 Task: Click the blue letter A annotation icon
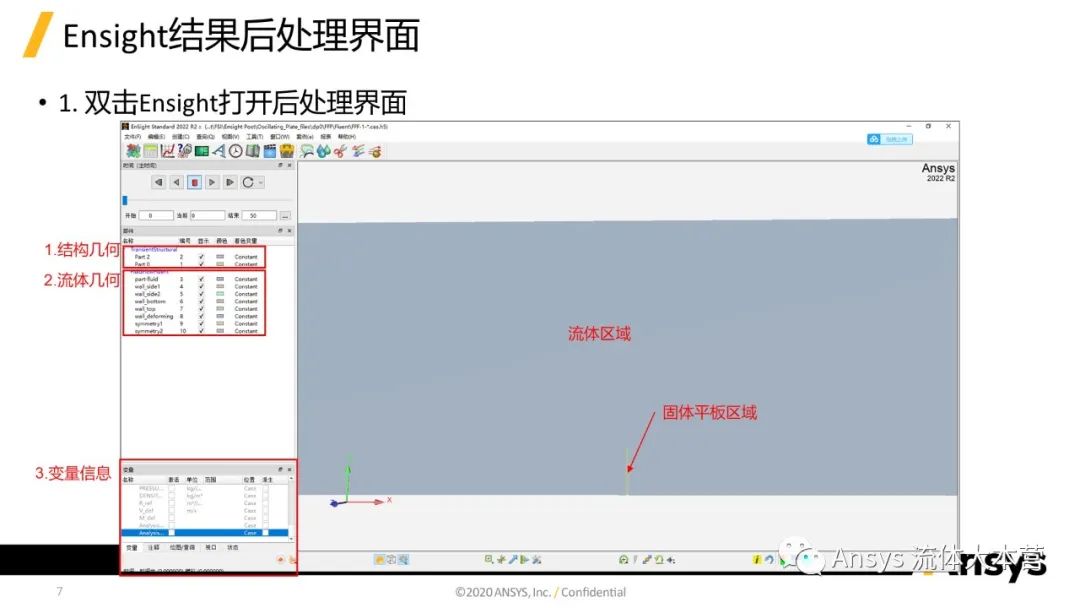pyautogui.click(x=219, y=151)
